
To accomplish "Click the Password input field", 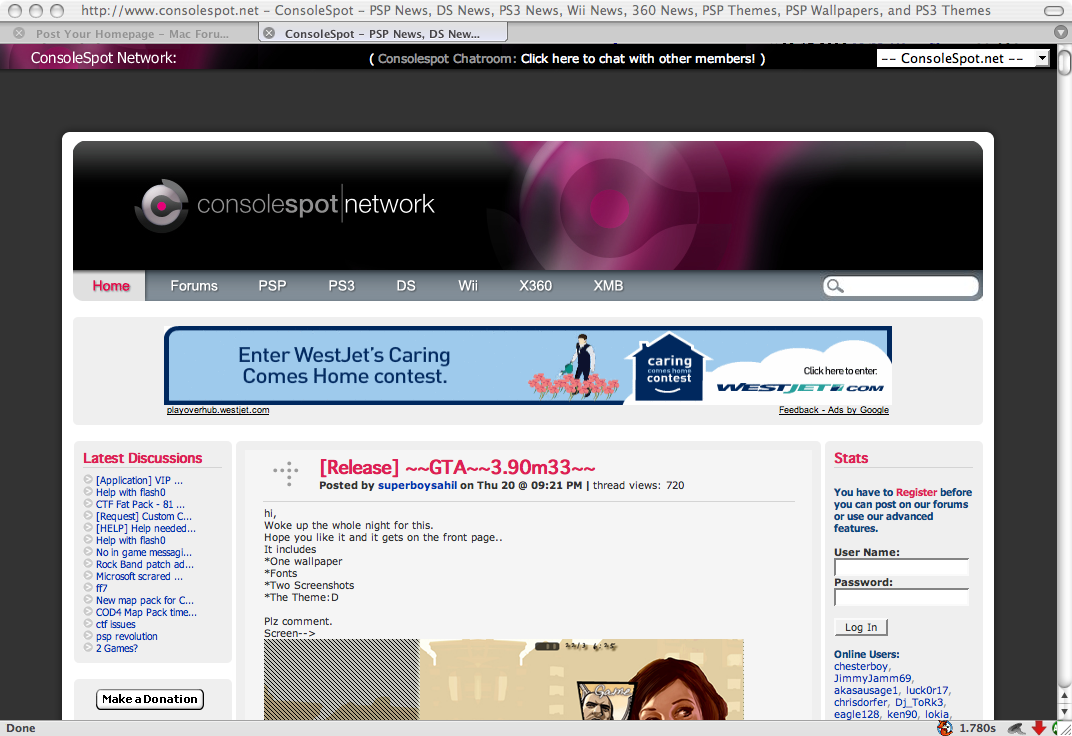I will (901, 597).
